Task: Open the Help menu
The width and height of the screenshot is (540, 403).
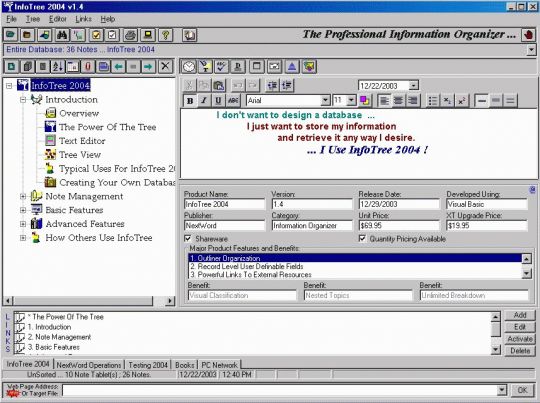Action: [108, 19]
